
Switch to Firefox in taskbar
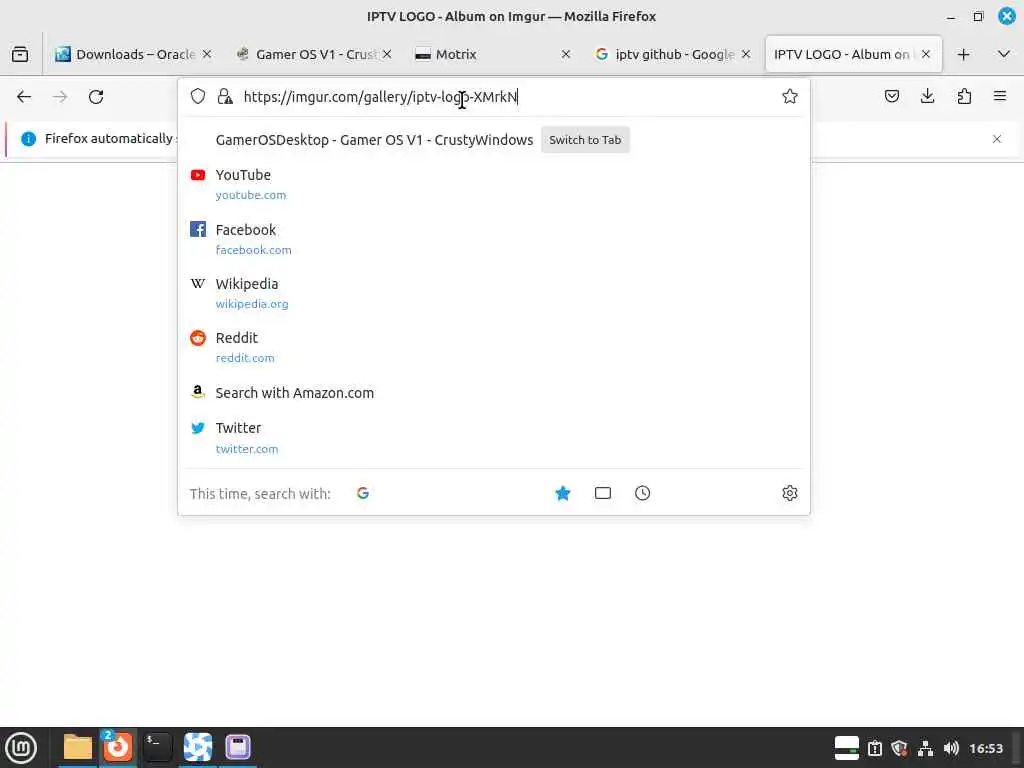coord(118,747)
